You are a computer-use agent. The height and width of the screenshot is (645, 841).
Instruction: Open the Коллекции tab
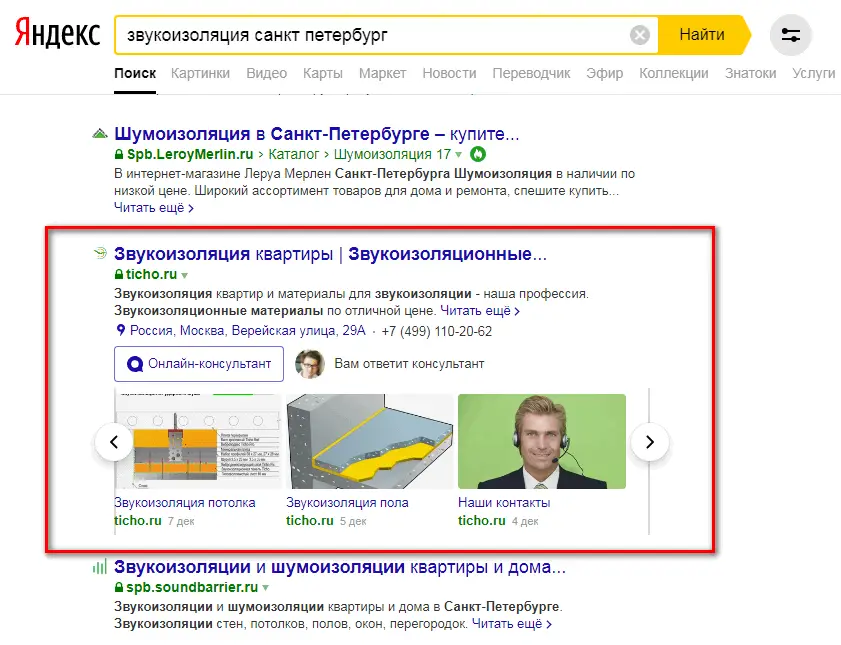[674, 73]
